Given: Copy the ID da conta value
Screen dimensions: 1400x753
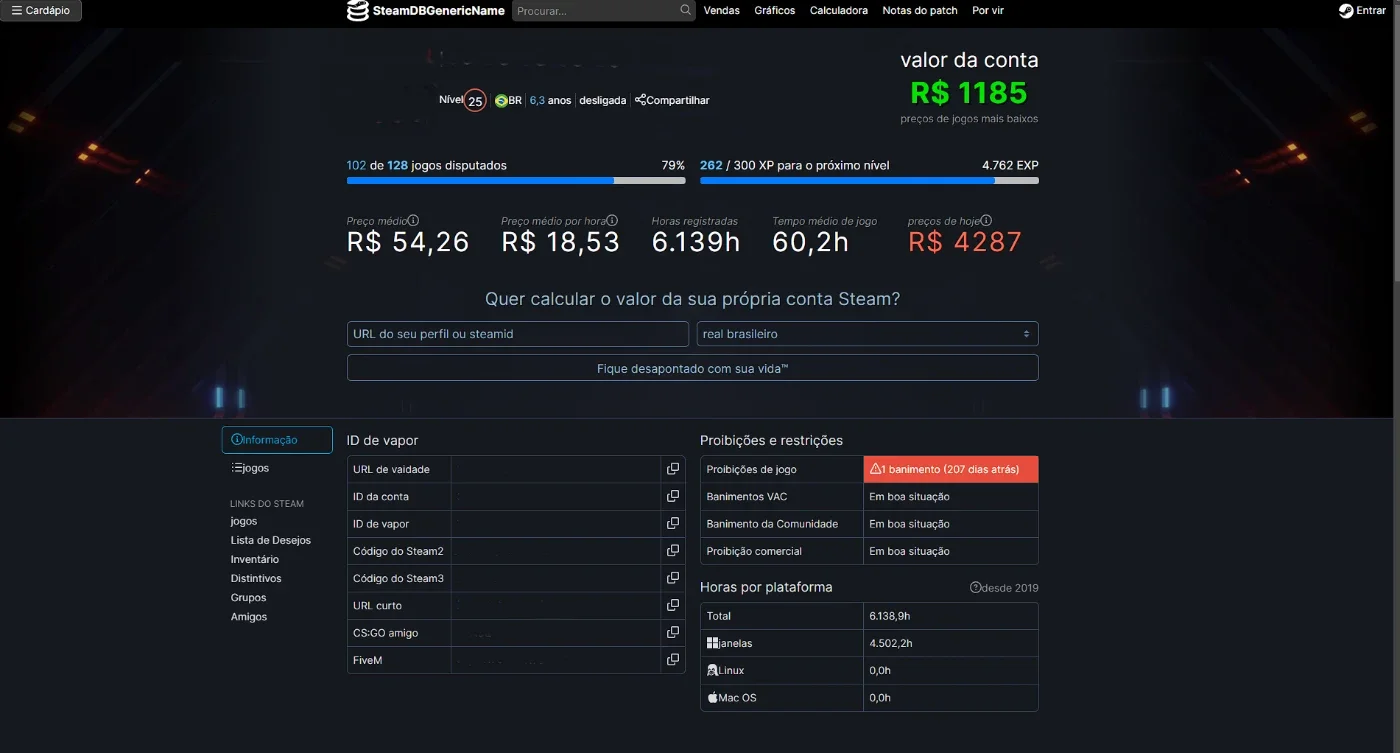Looking at the screenshot, I should (673, 496).
